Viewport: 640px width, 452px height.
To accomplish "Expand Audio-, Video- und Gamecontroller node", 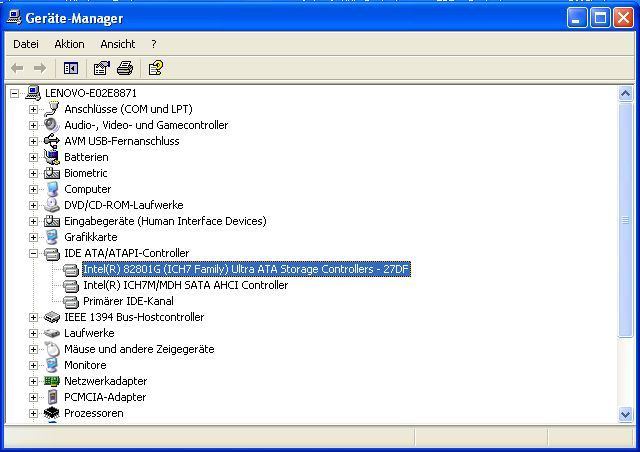I will (x=33, y=125).
